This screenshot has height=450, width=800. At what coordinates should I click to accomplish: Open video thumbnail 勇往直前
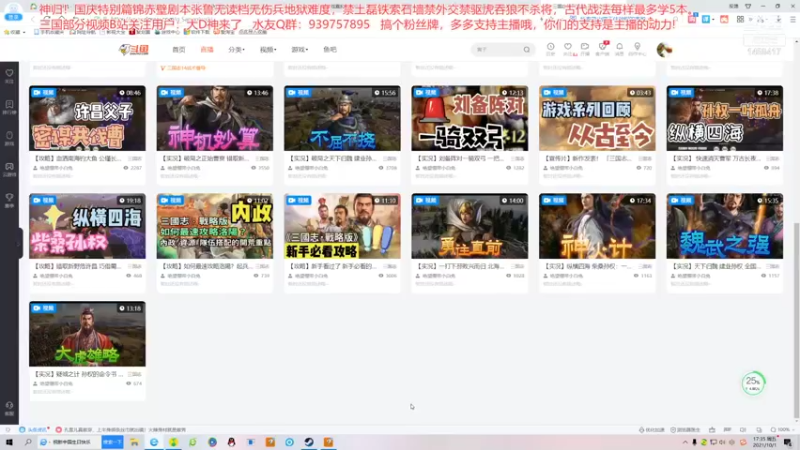[470, 226]
